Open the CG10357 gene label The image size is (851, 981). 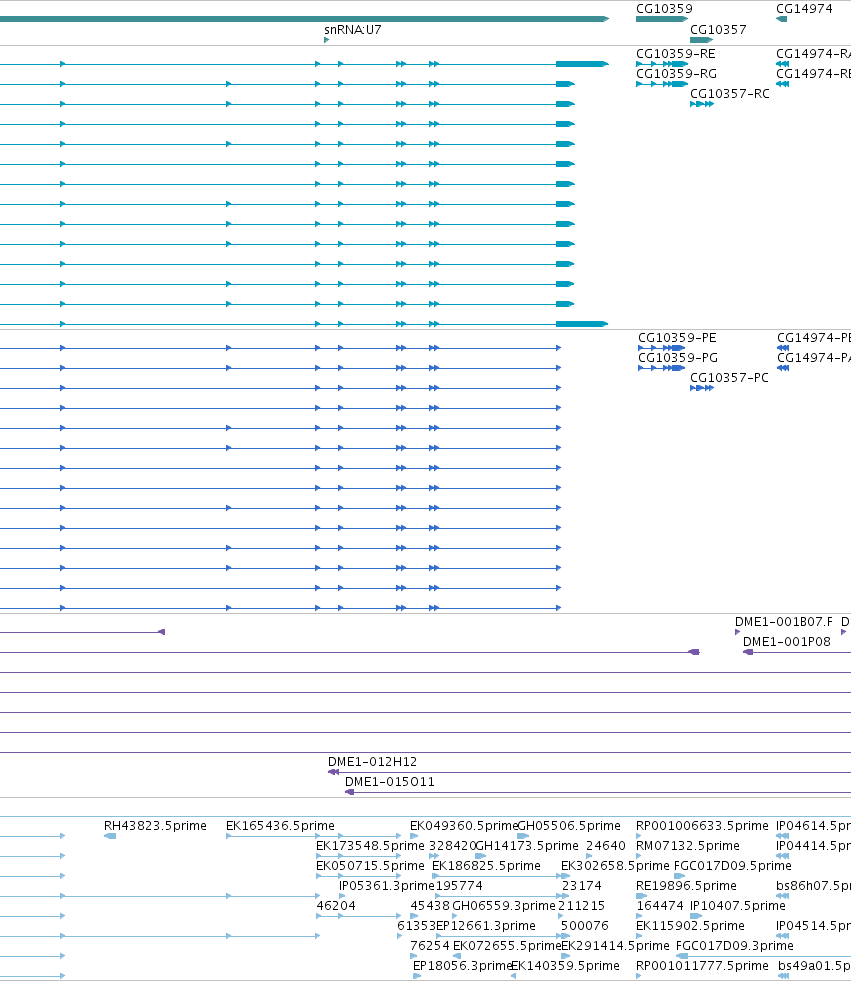(718, 29)
